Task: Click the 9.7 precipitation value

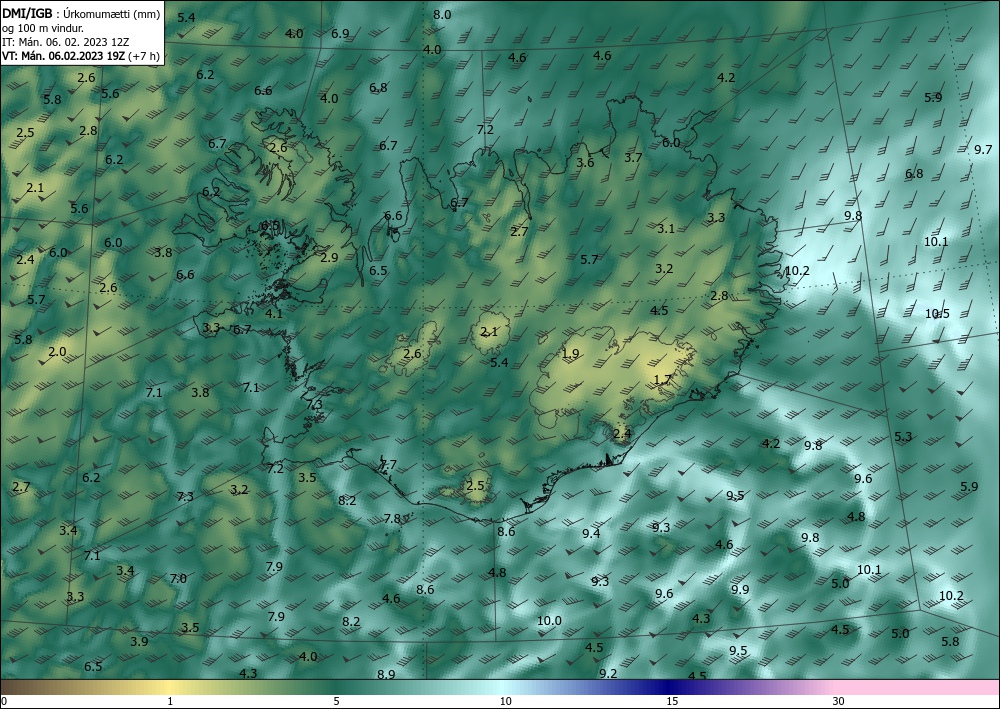Action: tap(983, 149)
